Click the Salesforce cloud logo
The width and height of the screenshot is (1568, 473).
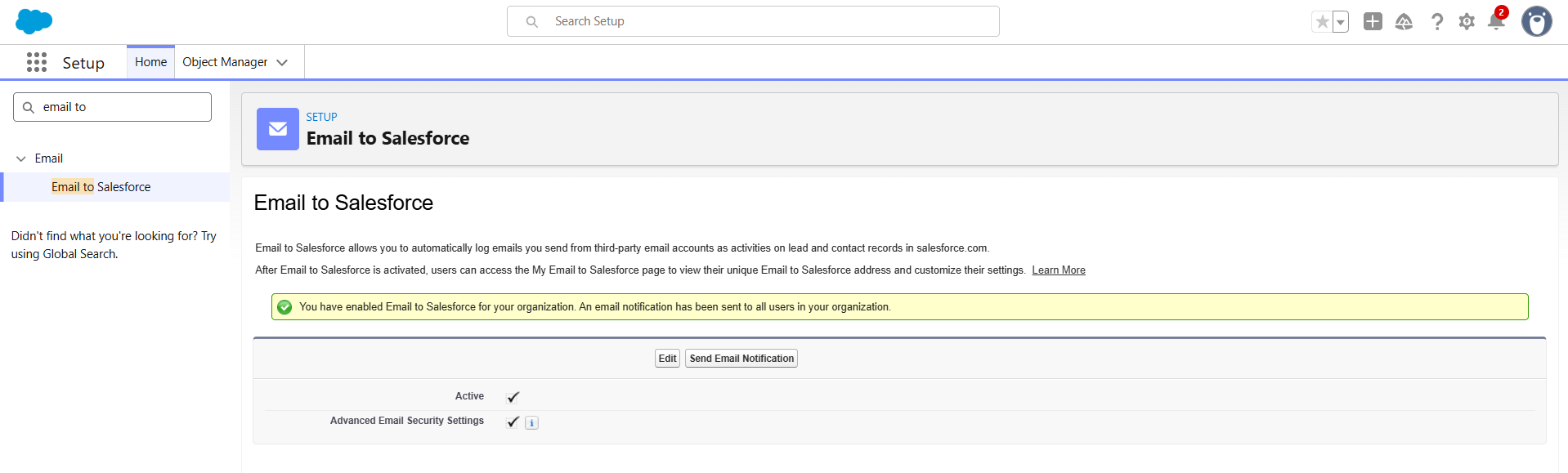pyautogui.click(x=34, y=21)
